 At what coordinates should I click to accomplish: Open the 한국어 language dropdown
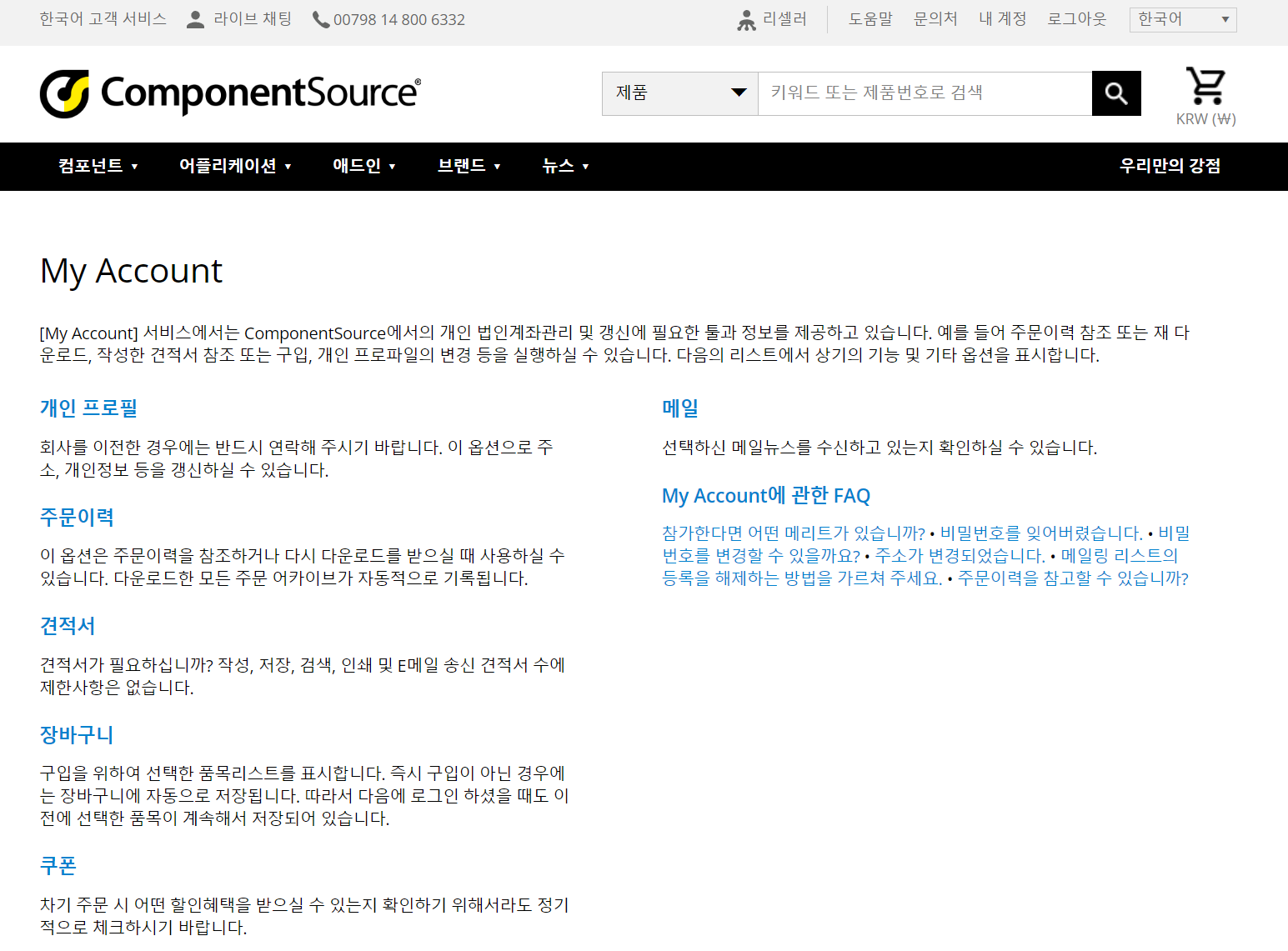pos(1183,19)
